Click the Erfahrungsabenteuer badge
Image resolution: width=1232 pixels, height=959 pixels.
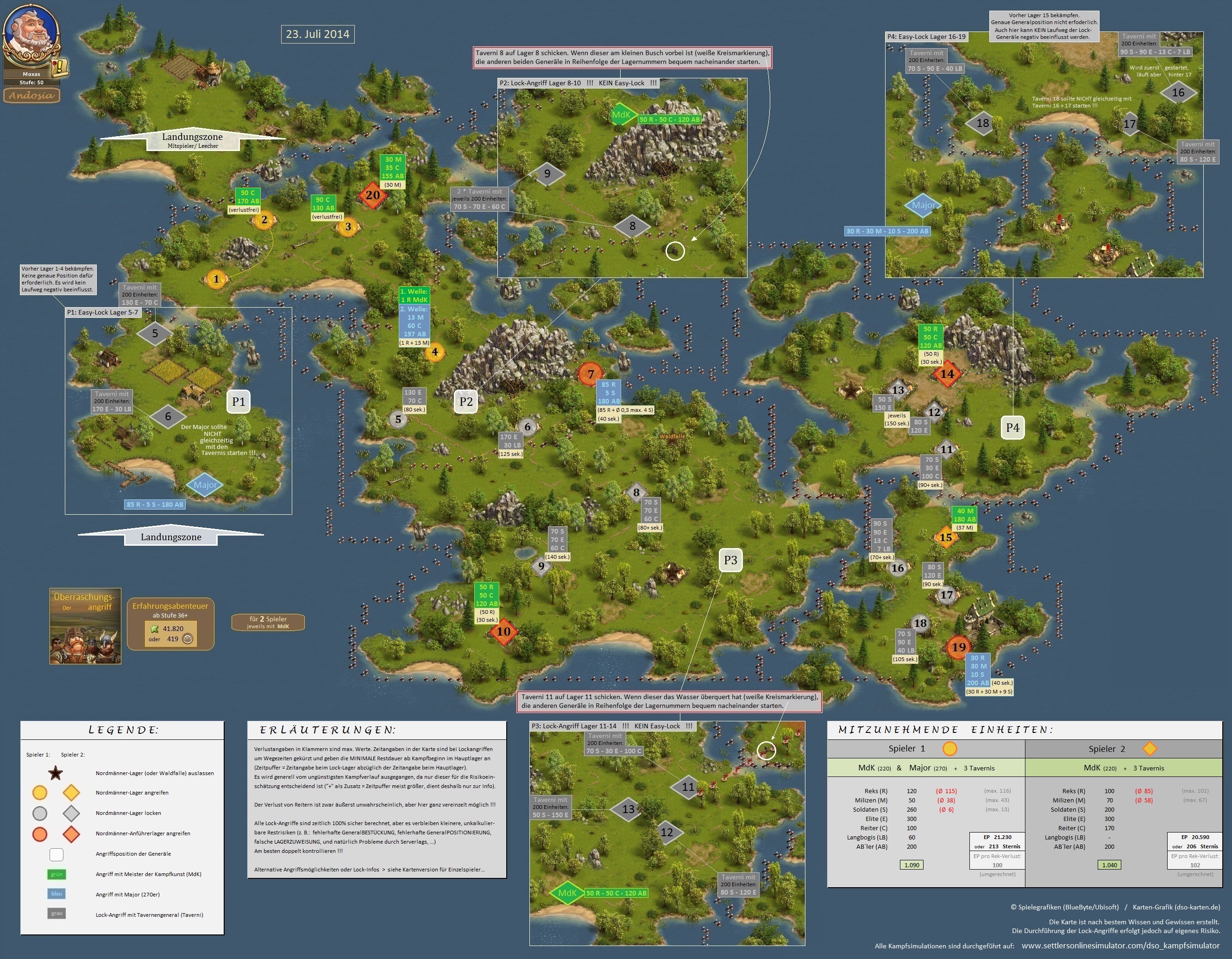(x=170, y=624)
